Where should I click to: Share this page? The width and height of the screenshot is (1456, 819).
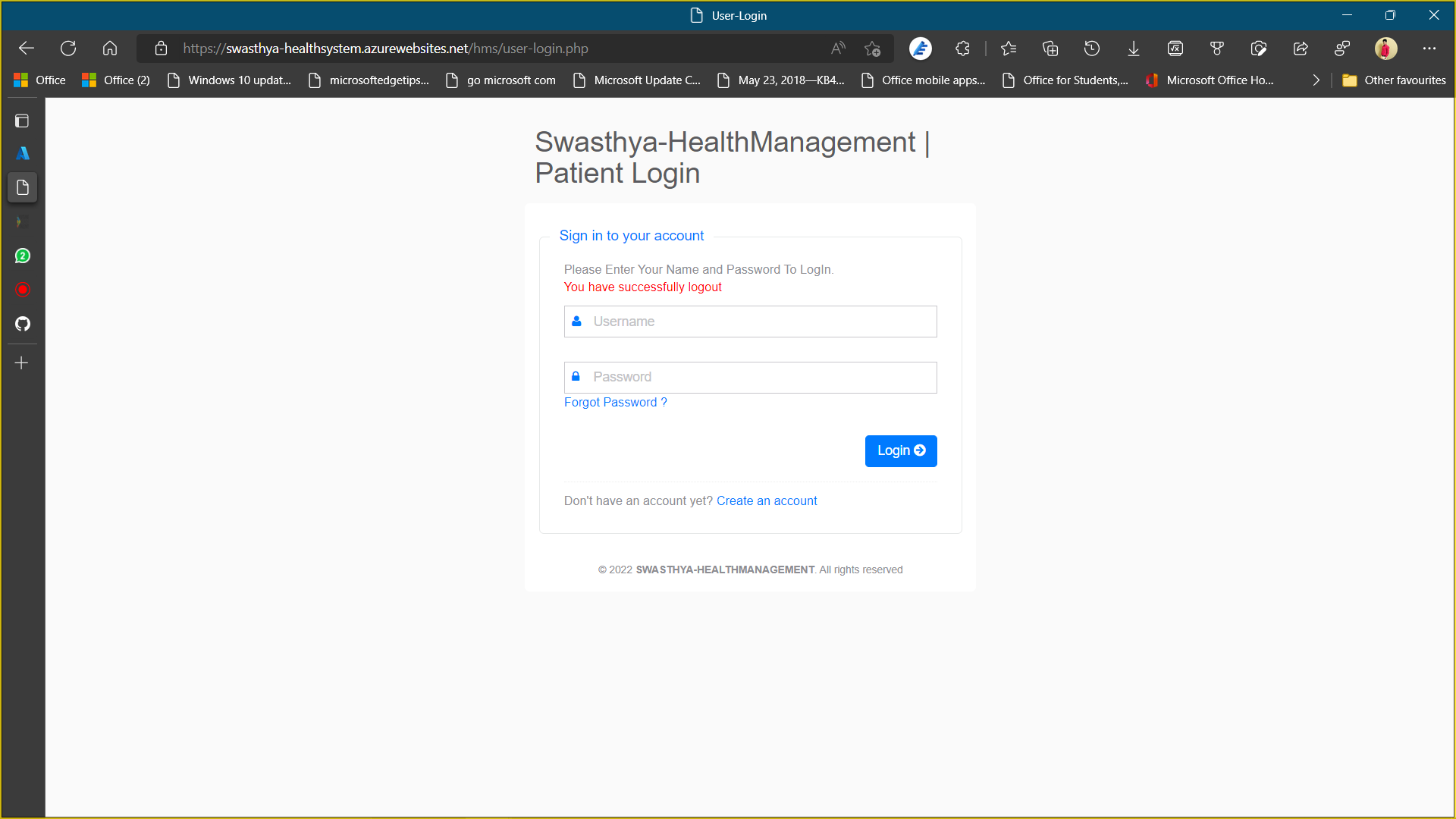coord(1301,49)
